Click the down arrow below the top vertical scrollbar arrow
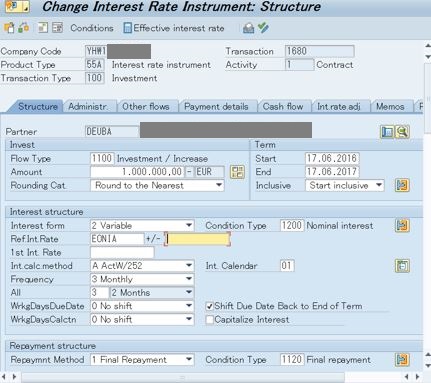Screen dimensions: 431x383 tap(428, 57)
